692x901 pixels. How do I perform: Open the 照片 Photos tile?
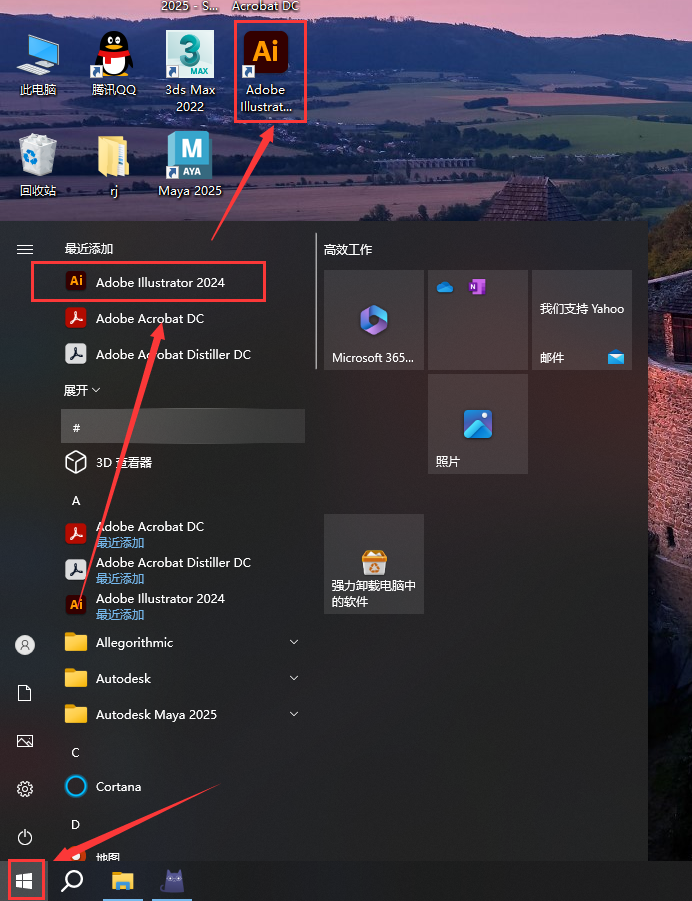(x=477, y=424)
